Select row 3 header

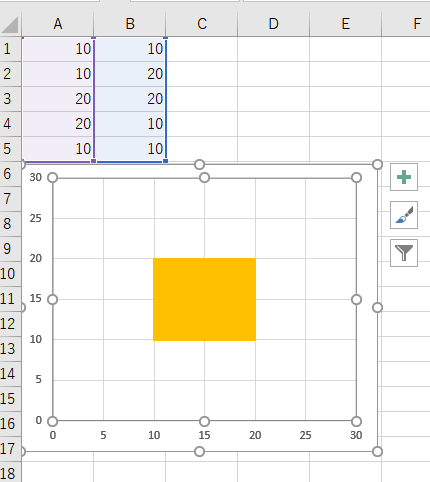click(x=10, y=99)
